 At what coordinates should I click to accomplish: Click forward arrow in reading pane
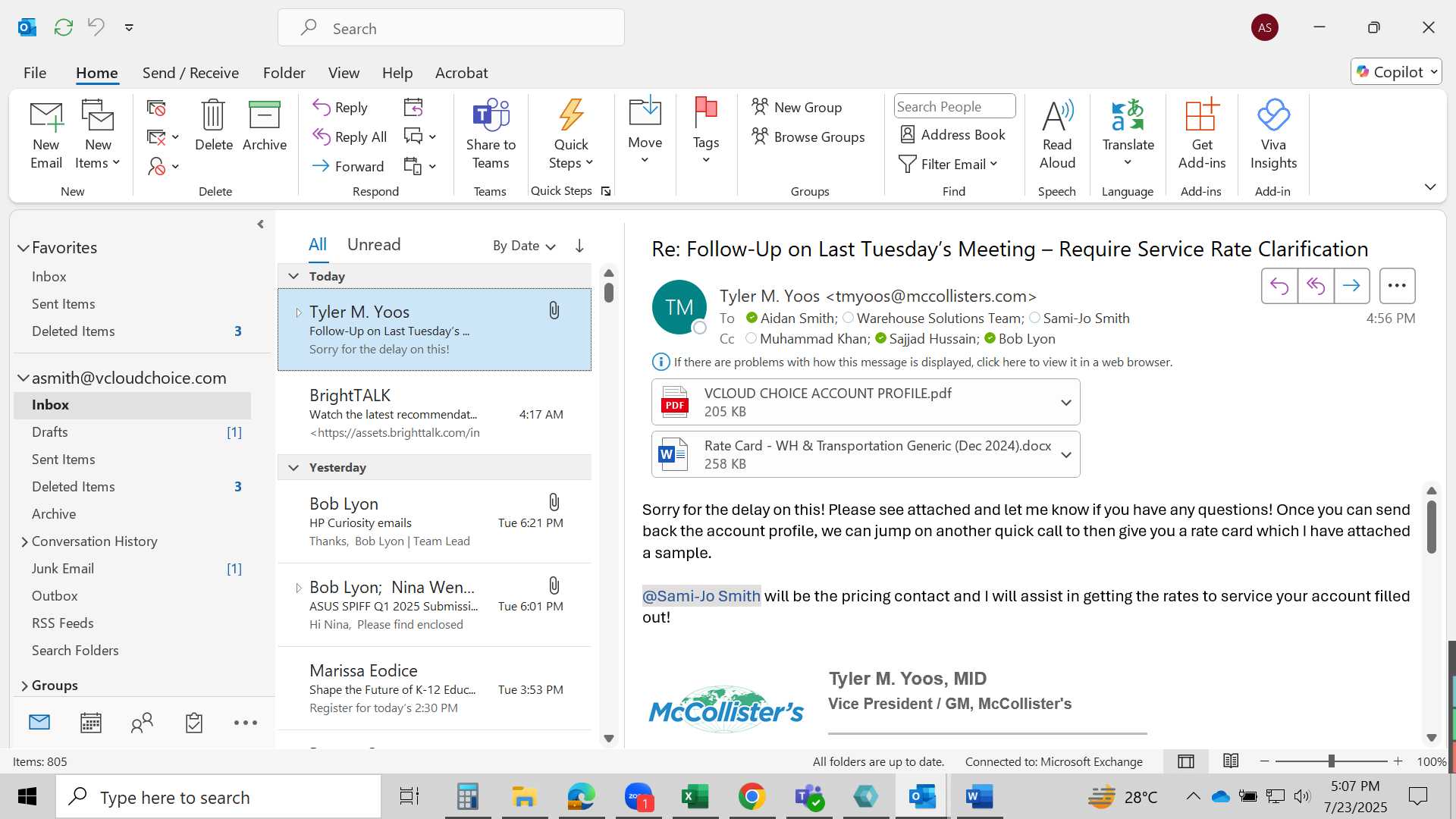pyautogui.click(x=1351, y=286)
